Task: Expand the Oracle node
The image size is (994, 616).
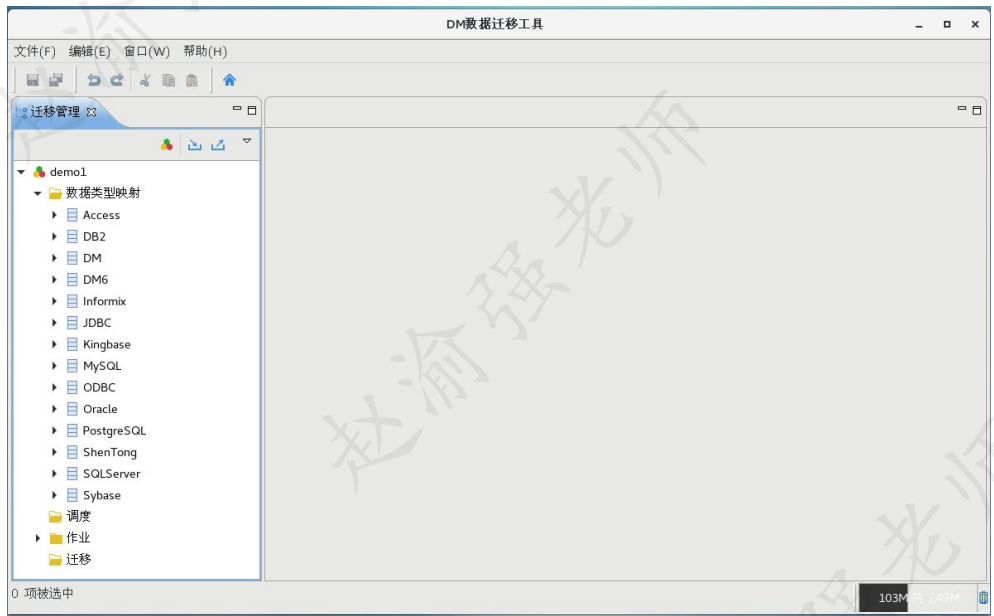Action: click(x=55, y=409)
